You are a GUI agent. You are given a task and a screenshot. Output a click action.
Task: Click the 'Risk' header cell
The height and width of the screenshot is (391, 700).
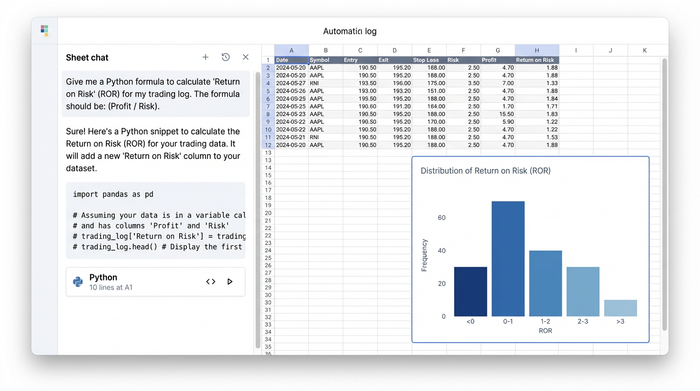click(463, 60)
